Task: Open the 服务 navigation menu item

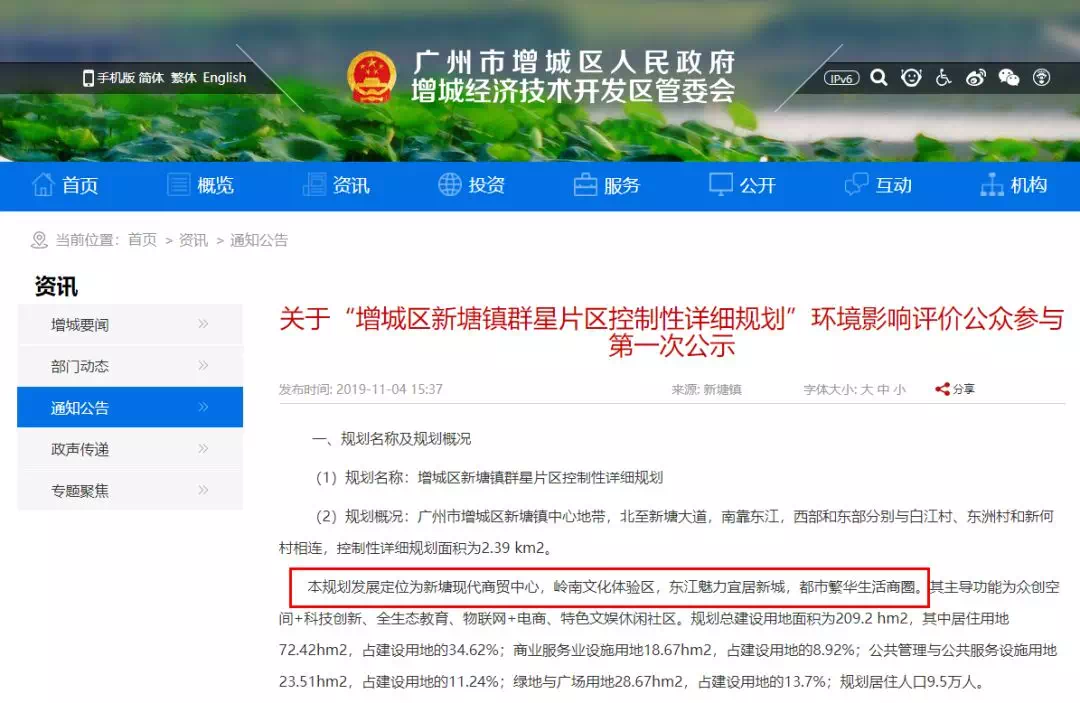Action: 607,185
